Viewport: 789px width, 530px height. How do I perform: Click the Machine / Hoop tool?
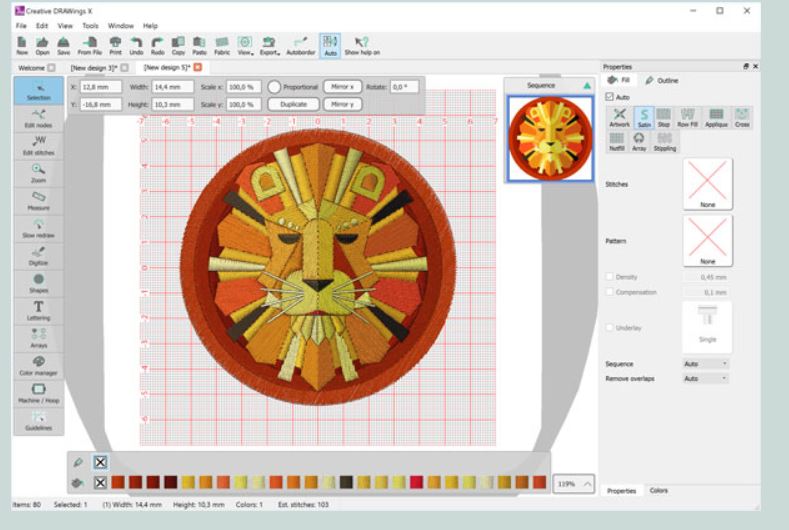pyautogui.click(x=39, y=391)
